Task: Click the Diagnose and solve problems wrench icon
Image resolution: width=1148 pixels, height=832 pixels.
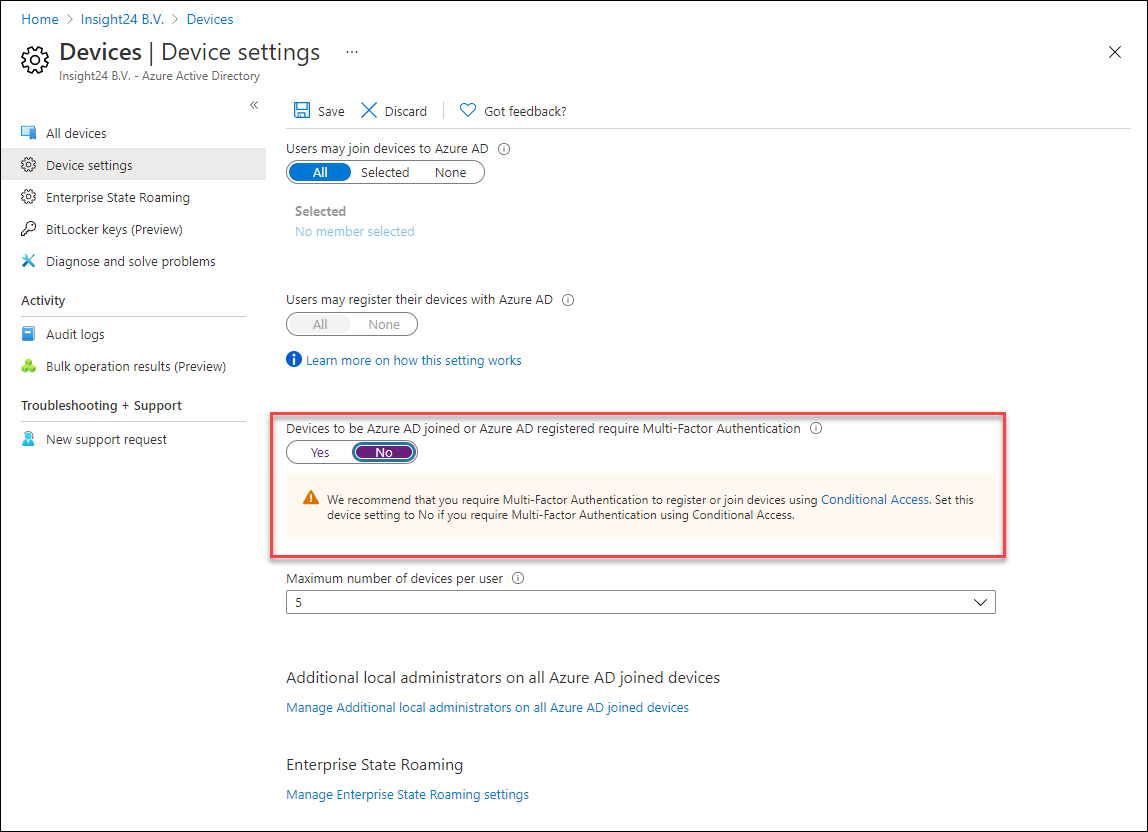Action: 29,261
